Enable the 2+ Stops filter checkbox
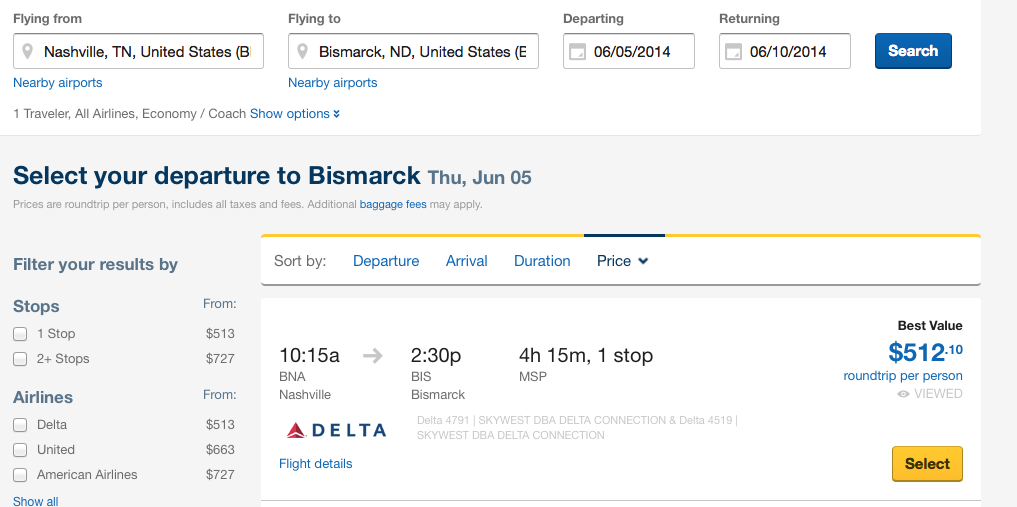The width and height of the screenshot is (1017, 507). coord(20,359)
